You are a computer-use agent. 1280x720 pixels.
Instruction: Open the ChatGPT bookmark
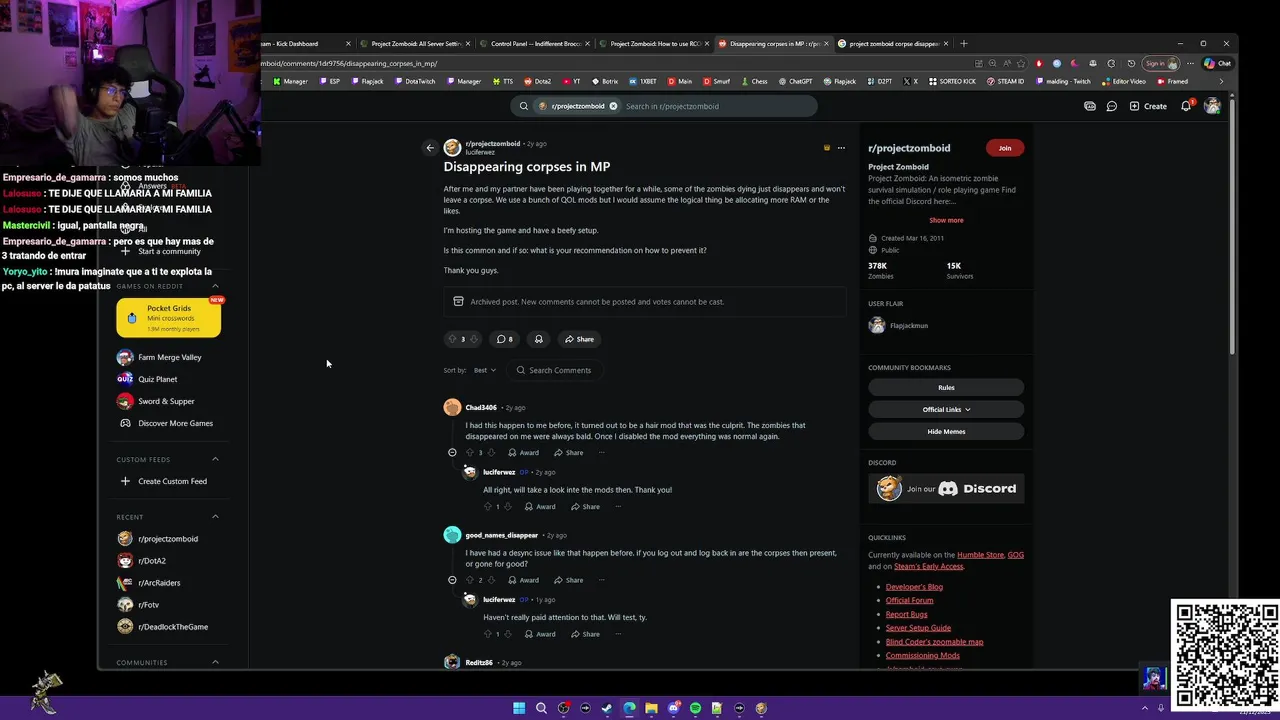click(795, 81)
